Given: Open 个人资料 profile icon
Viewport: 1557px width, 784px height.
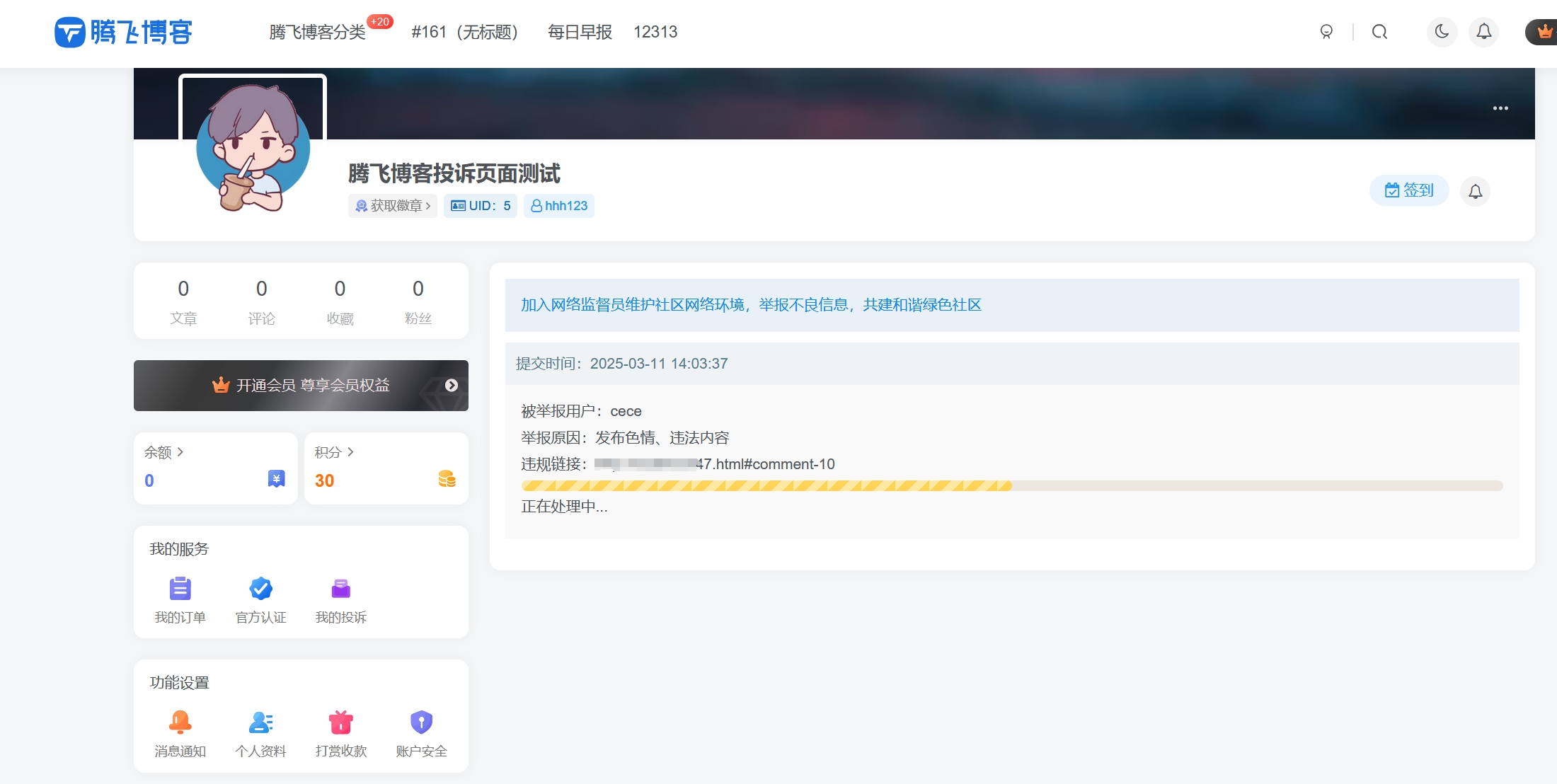Looking at the screenshot, I should [260, 722].
